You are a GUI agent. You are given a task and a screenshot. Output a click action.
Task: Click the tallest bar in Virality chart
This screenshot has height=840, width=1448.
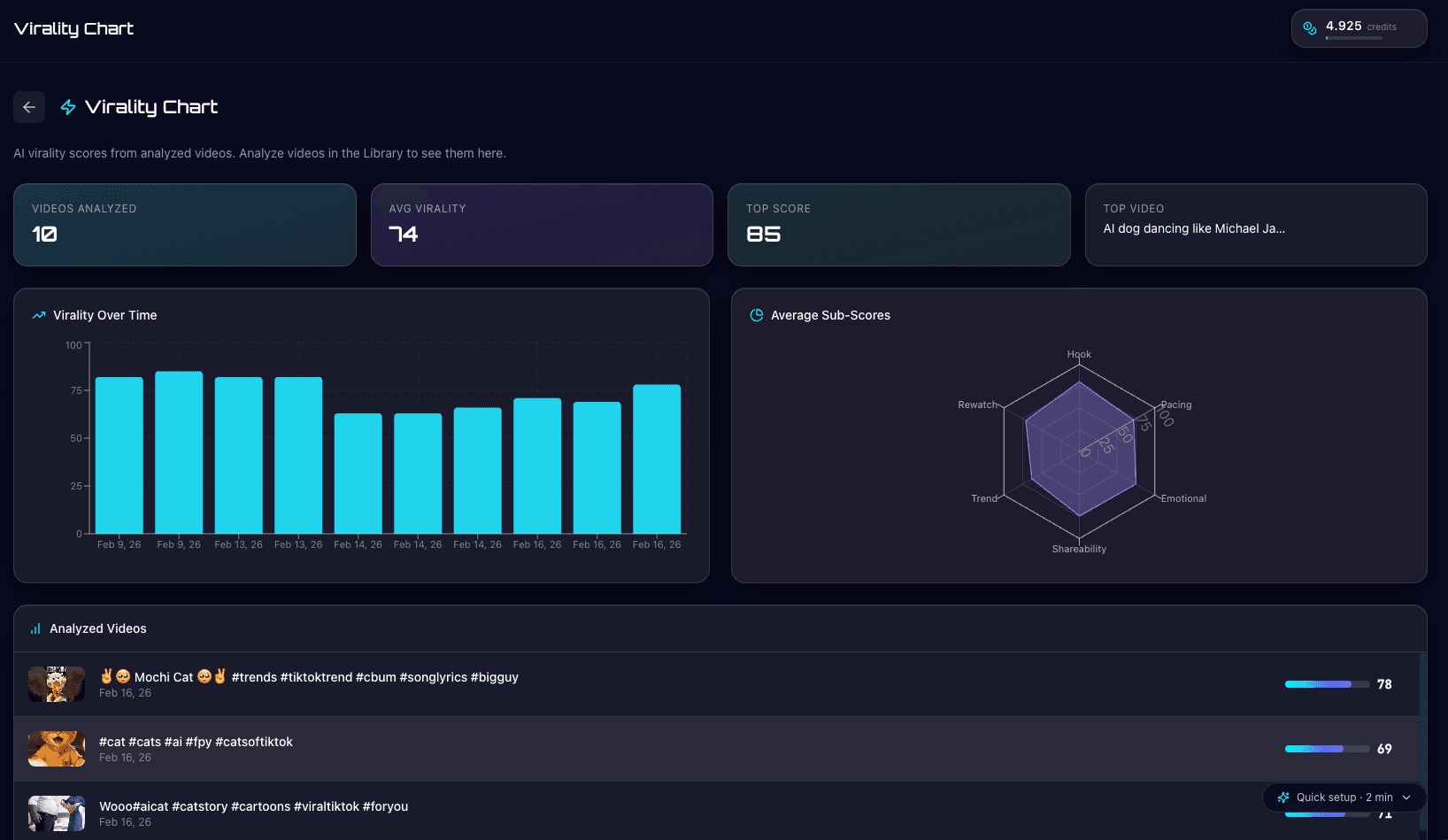179,451
